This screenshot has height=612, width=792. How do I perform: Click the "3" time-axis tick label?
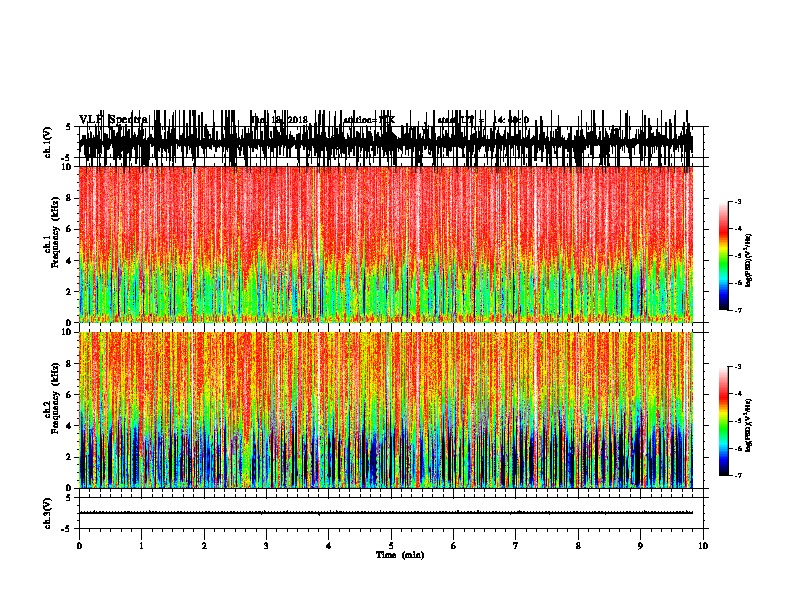click(266, 546)
